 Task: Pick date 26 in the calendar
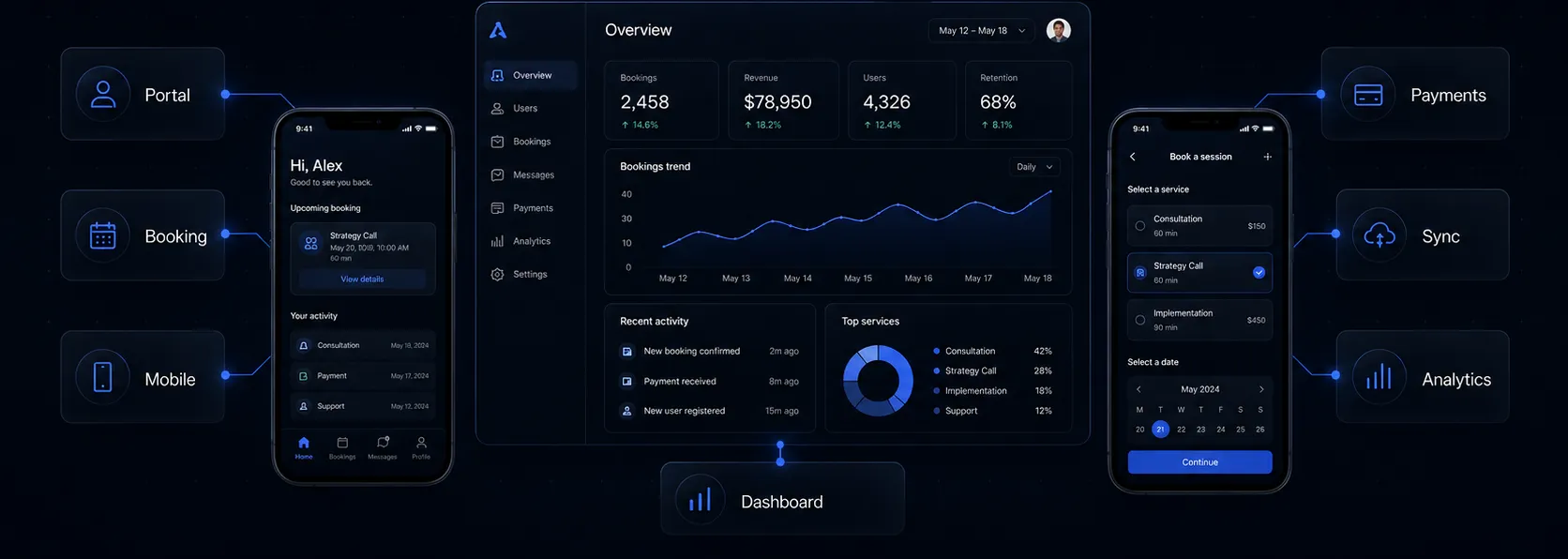tap(1260, 430)
